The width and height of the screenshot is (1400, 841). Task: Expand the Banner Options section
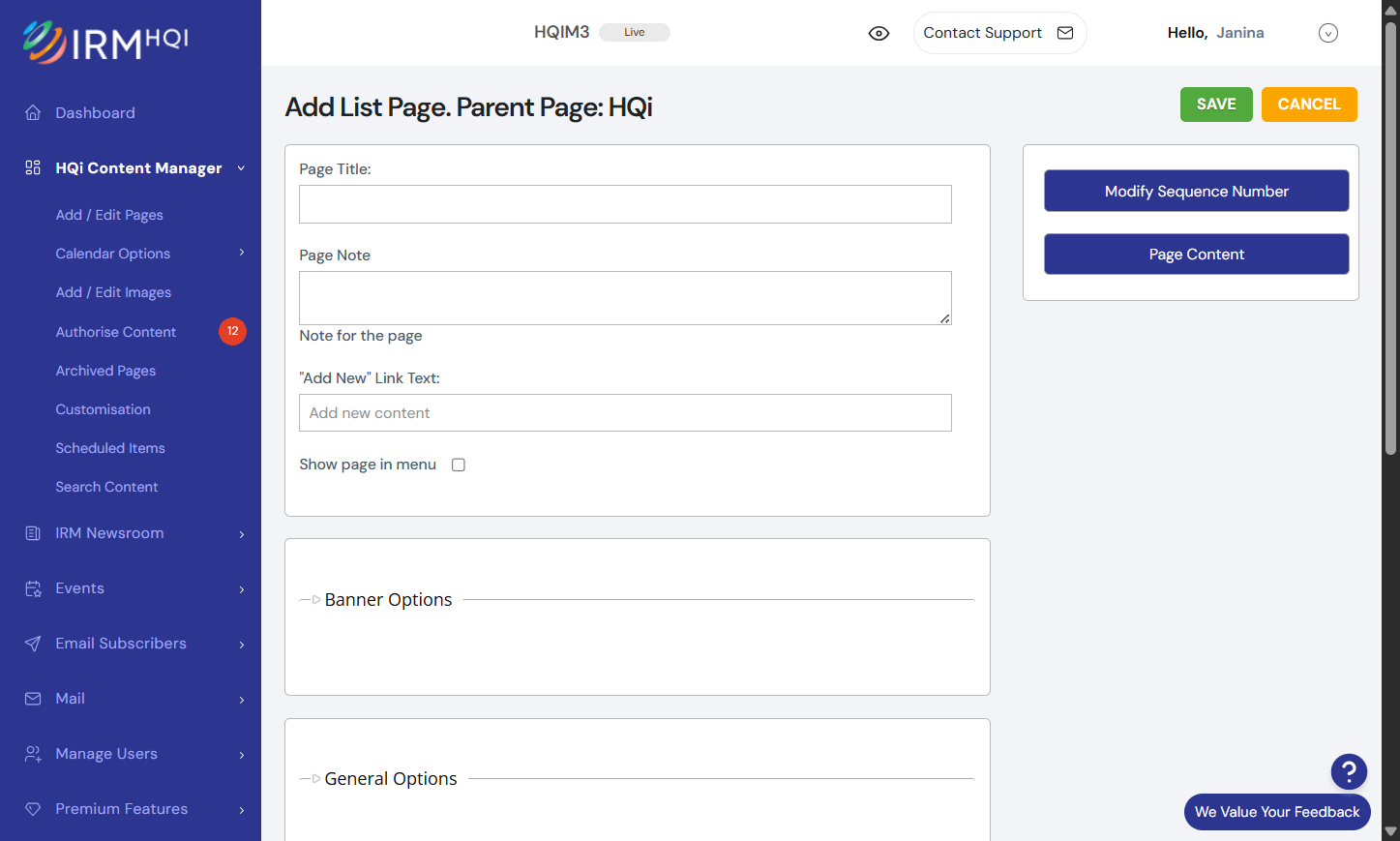click(x=388, y=600)
